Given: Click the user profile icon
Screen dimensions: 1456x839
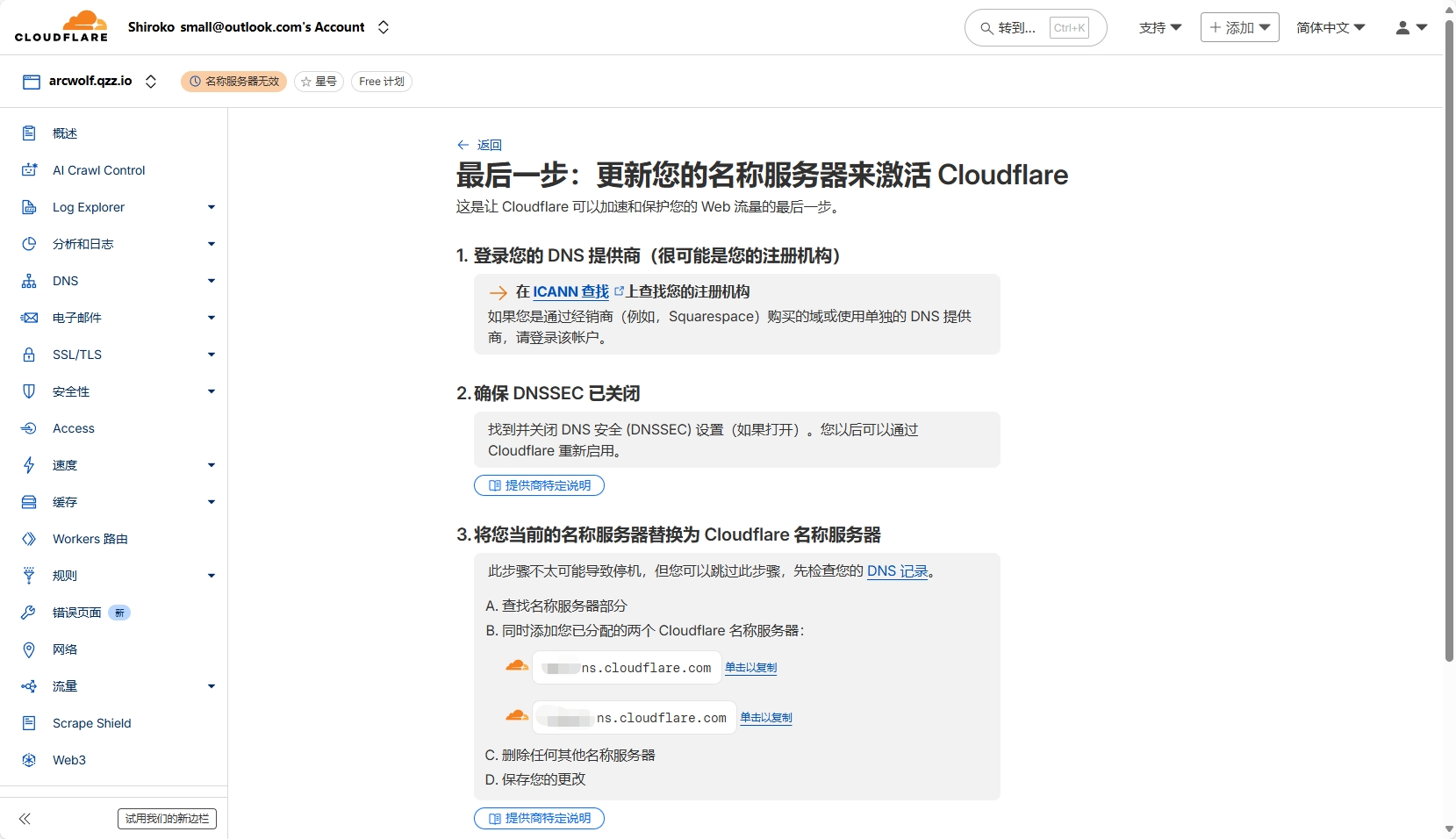Looking at the screenshot, I should (x=1402, y=28).
